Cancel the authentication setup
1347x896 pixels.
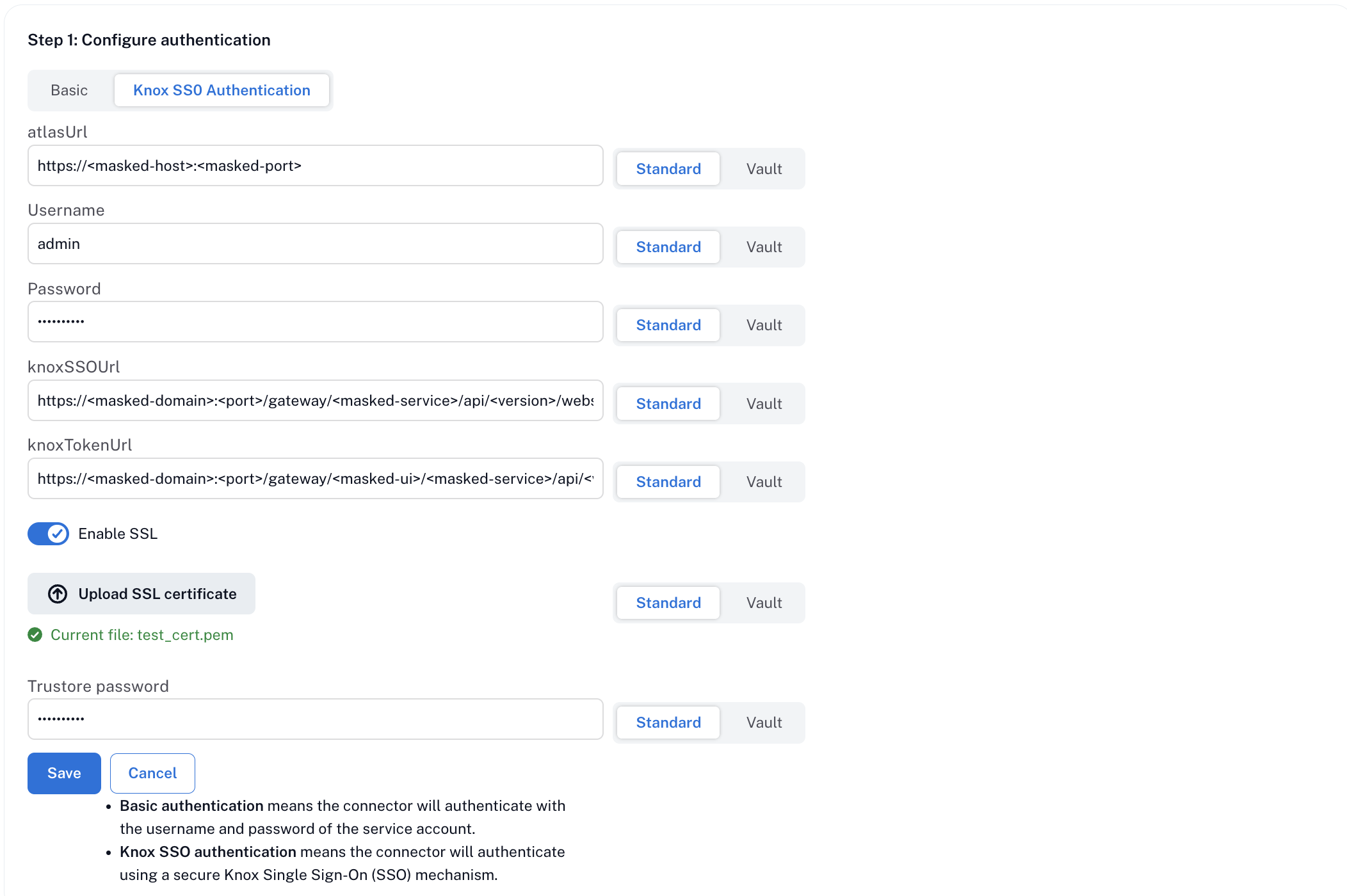152,773
